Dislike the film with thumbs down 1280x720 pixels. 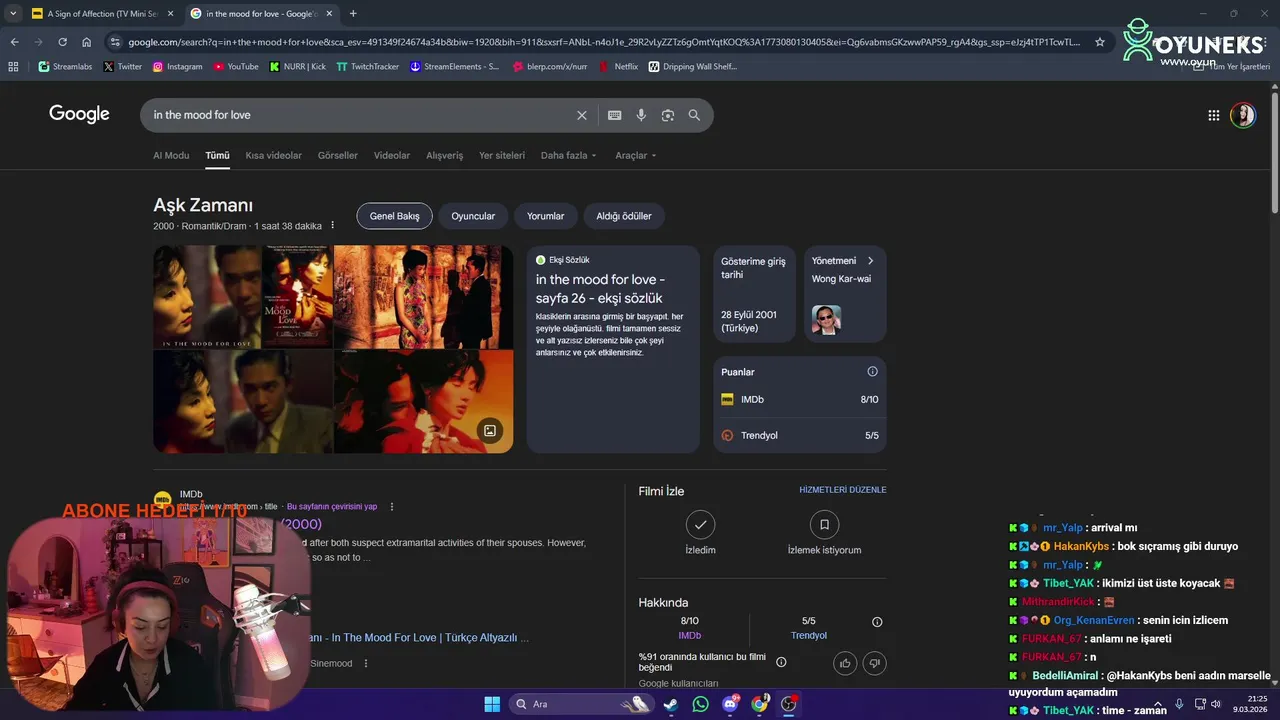pyautogui.click(x=875, y=662)
